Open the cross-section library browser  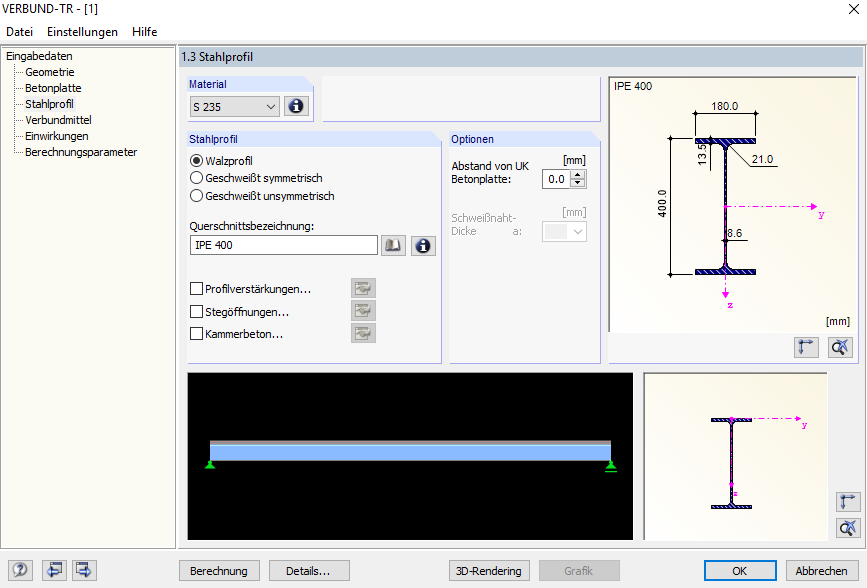[x=393, y=245]
